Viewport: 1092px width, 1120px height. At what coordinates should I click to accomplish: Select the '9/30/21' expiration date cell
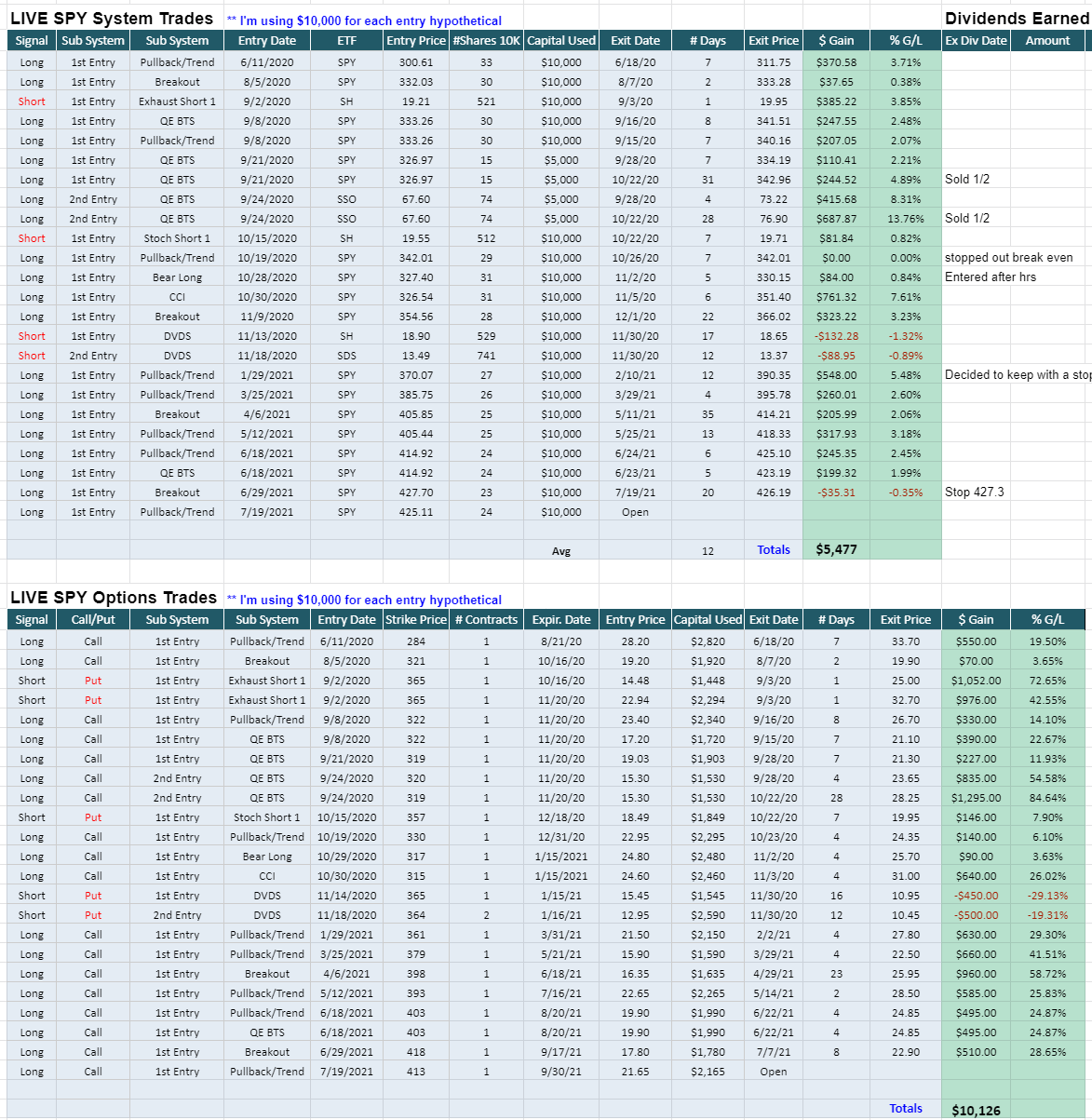pos(561,1072)
